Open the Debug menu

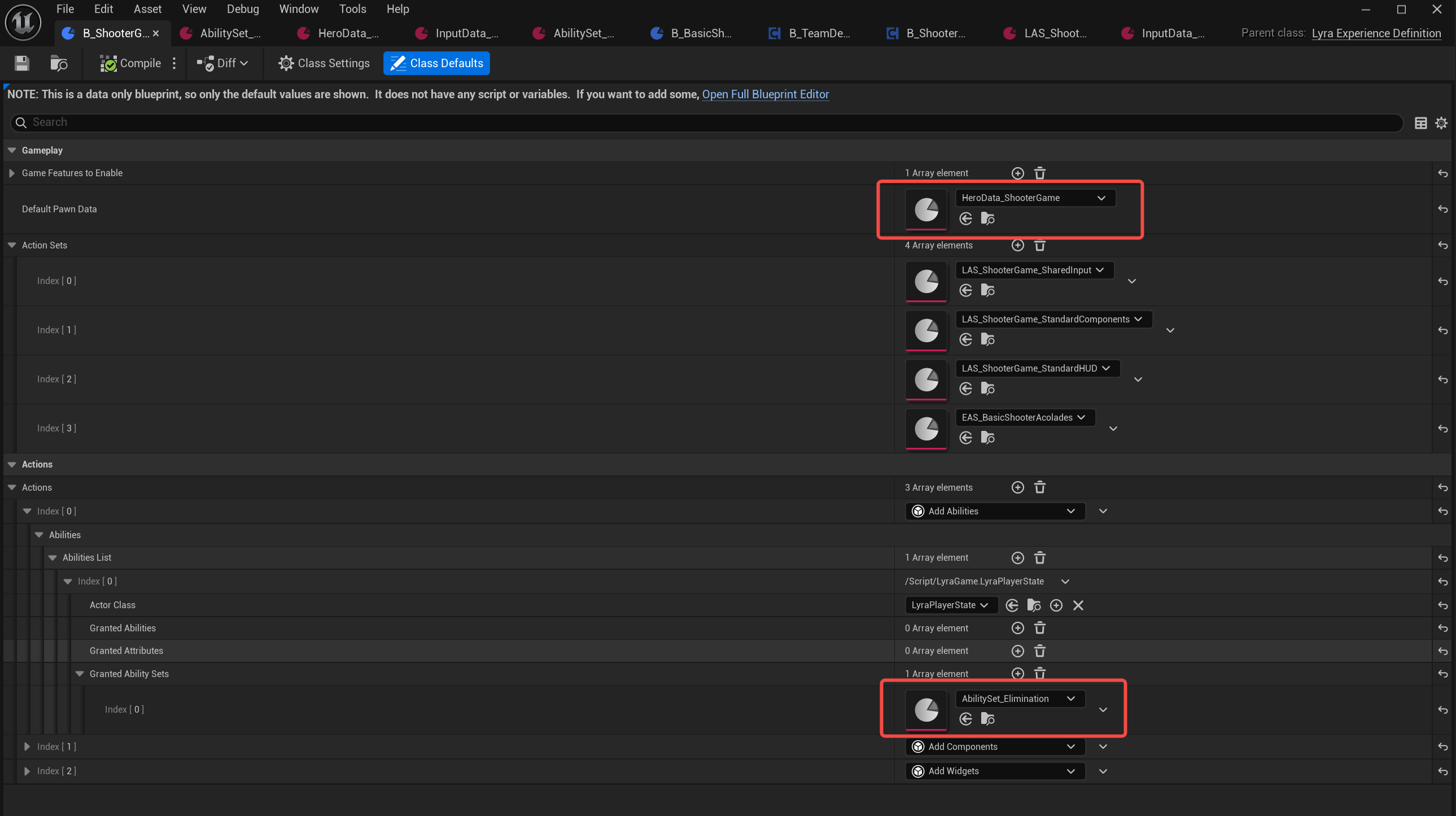click(242, 9)
